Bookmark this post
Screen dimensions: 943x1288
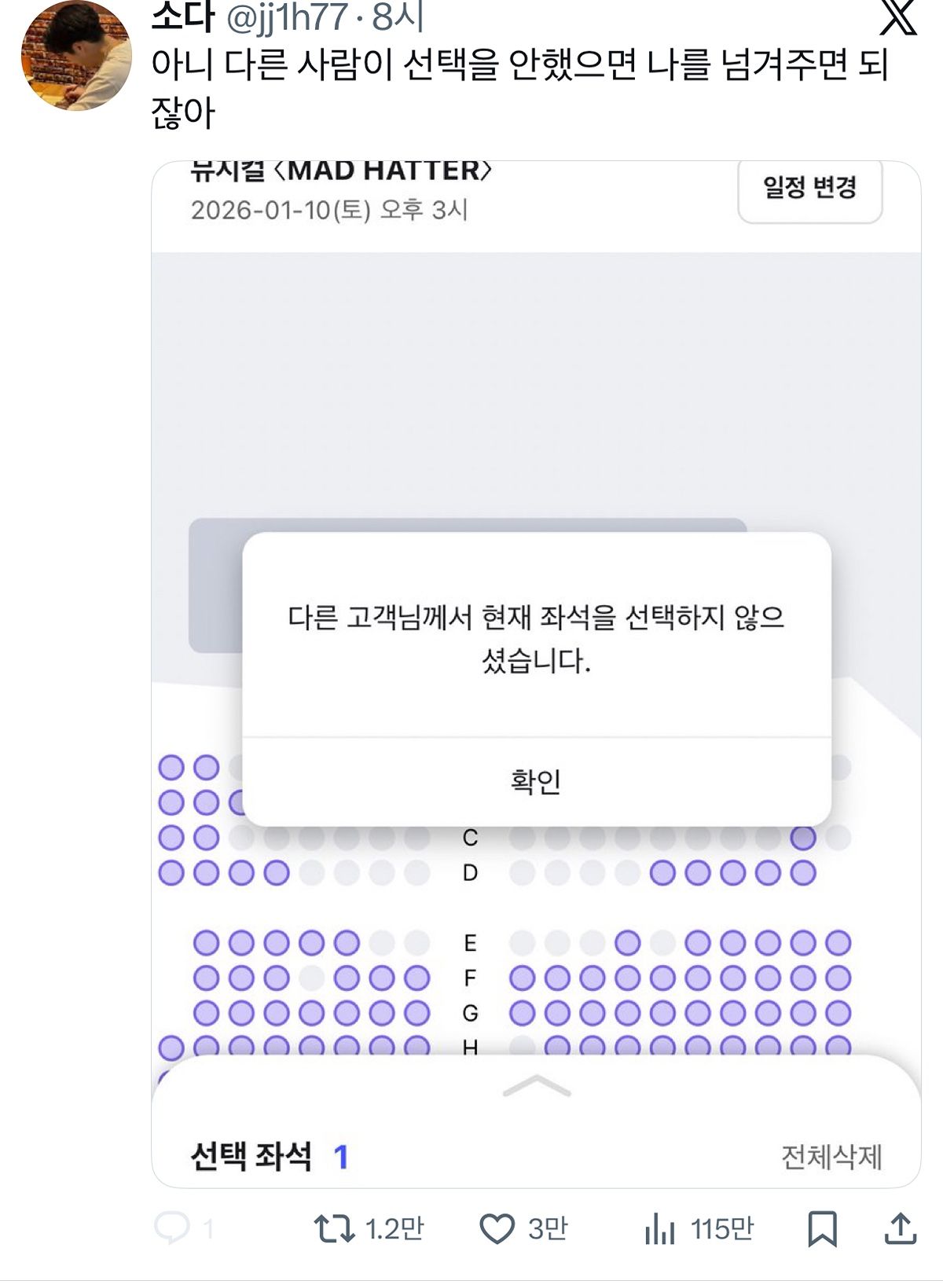click(822, 1228)
